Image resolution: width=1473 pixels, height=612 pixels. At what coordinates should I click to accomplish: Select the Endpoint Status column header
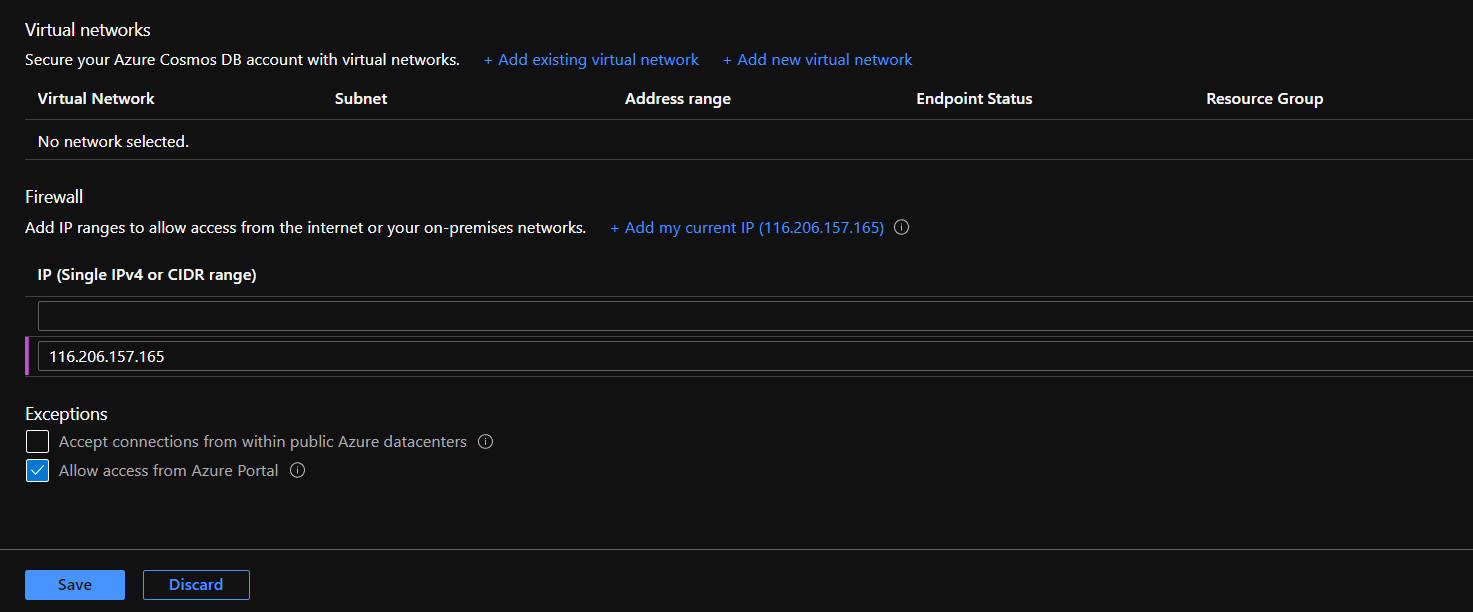(x=974, y=99)
